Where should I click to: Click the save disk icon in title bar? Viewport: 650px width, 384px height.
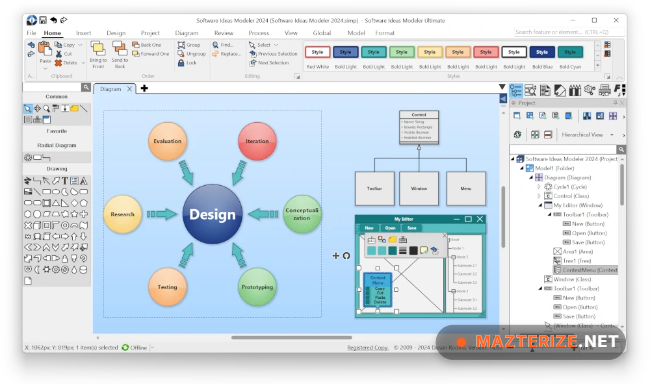[43, 20]
